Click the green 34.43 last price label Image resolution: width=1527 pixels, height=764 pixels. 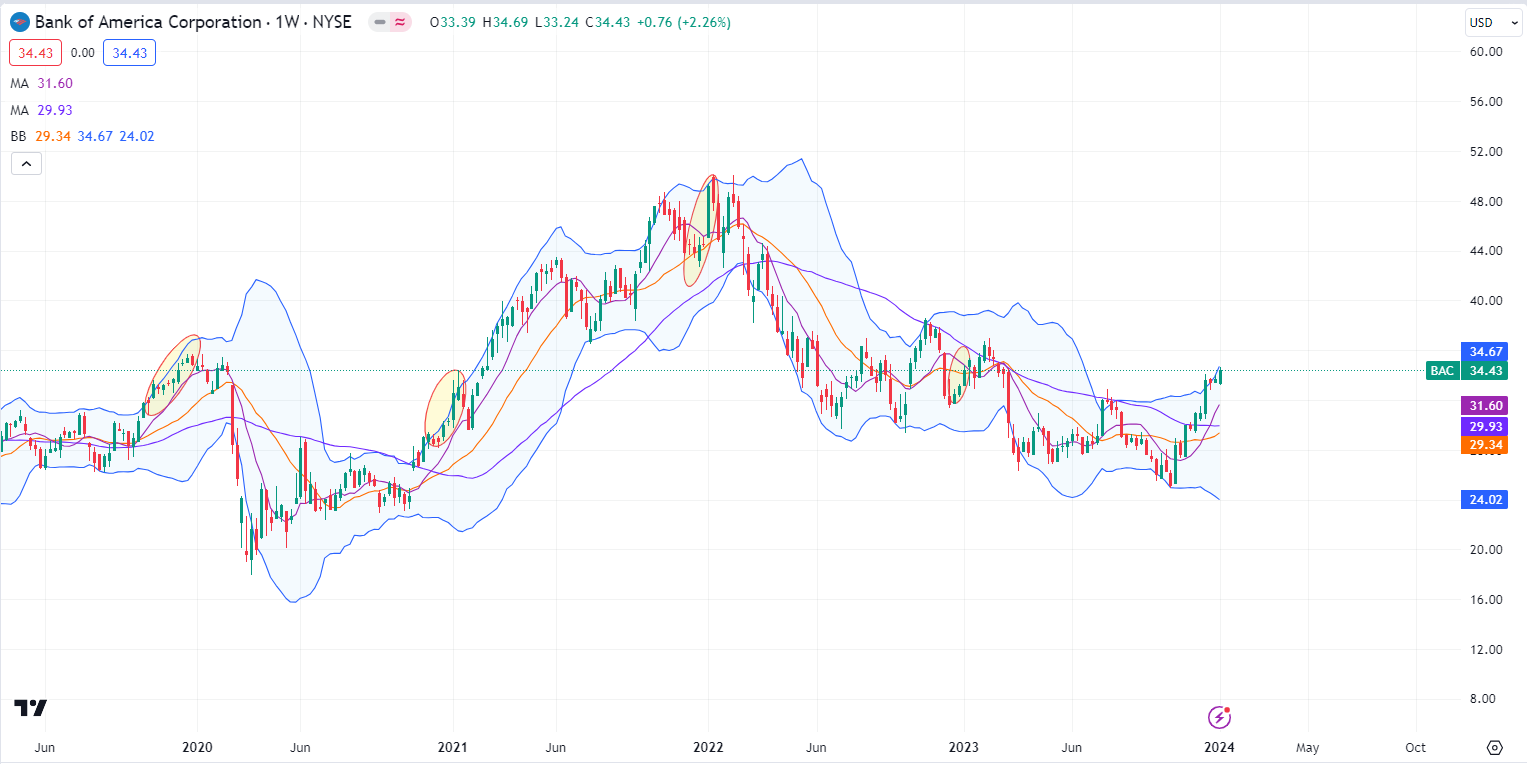coord(1482,371)
